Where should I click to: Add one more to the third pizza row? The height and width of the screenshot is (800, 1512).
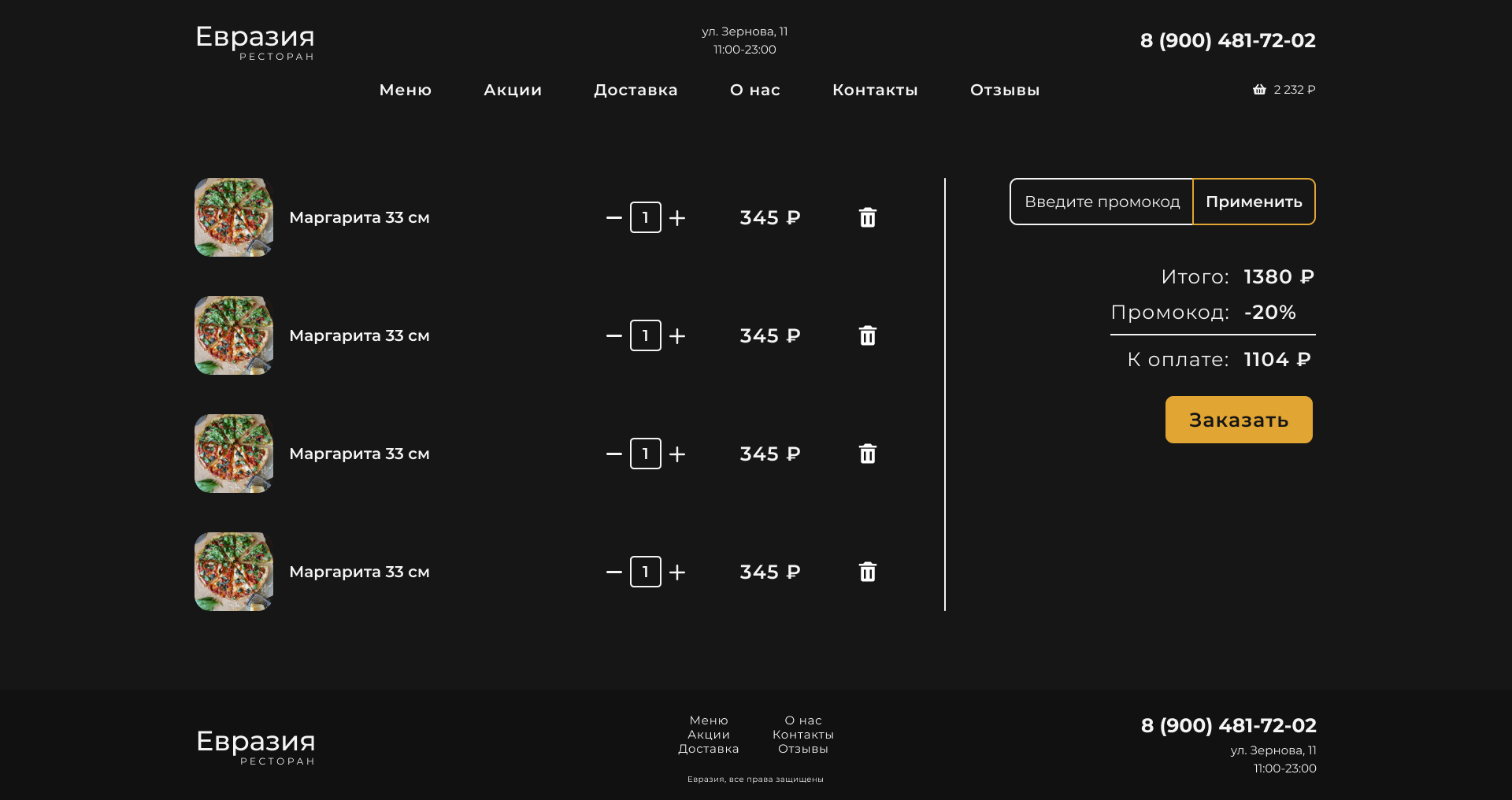(677, 454)
